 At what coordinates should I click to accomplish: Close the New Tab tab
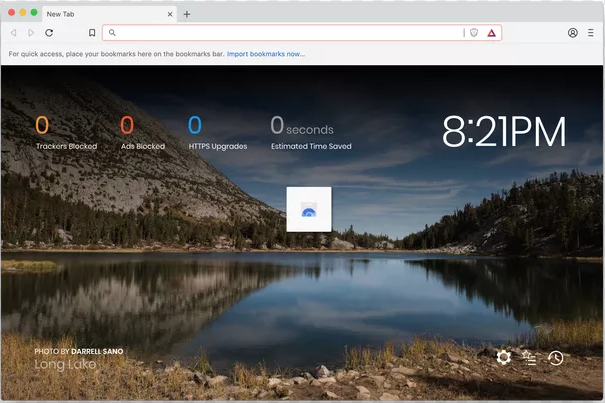click(x=169, y=14)
